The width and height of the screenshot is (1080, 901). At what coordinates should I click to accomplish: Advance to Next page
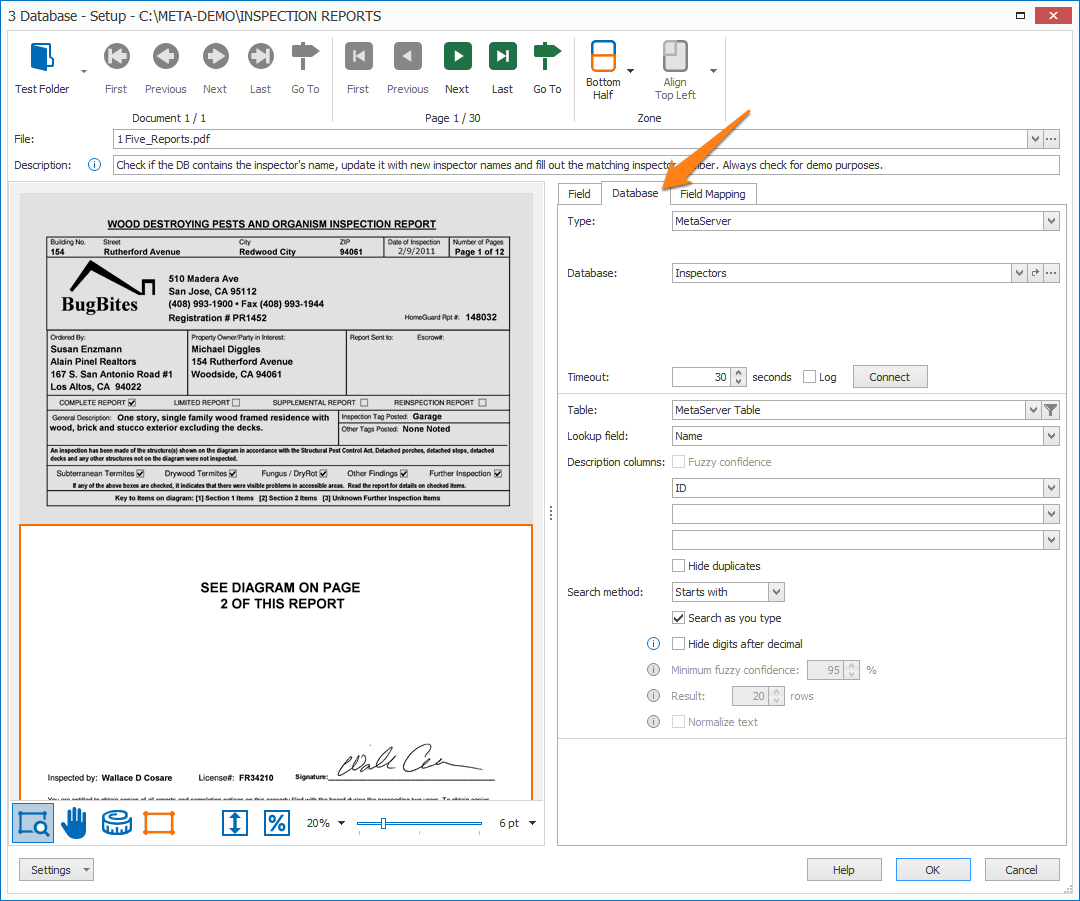(457, 56)
